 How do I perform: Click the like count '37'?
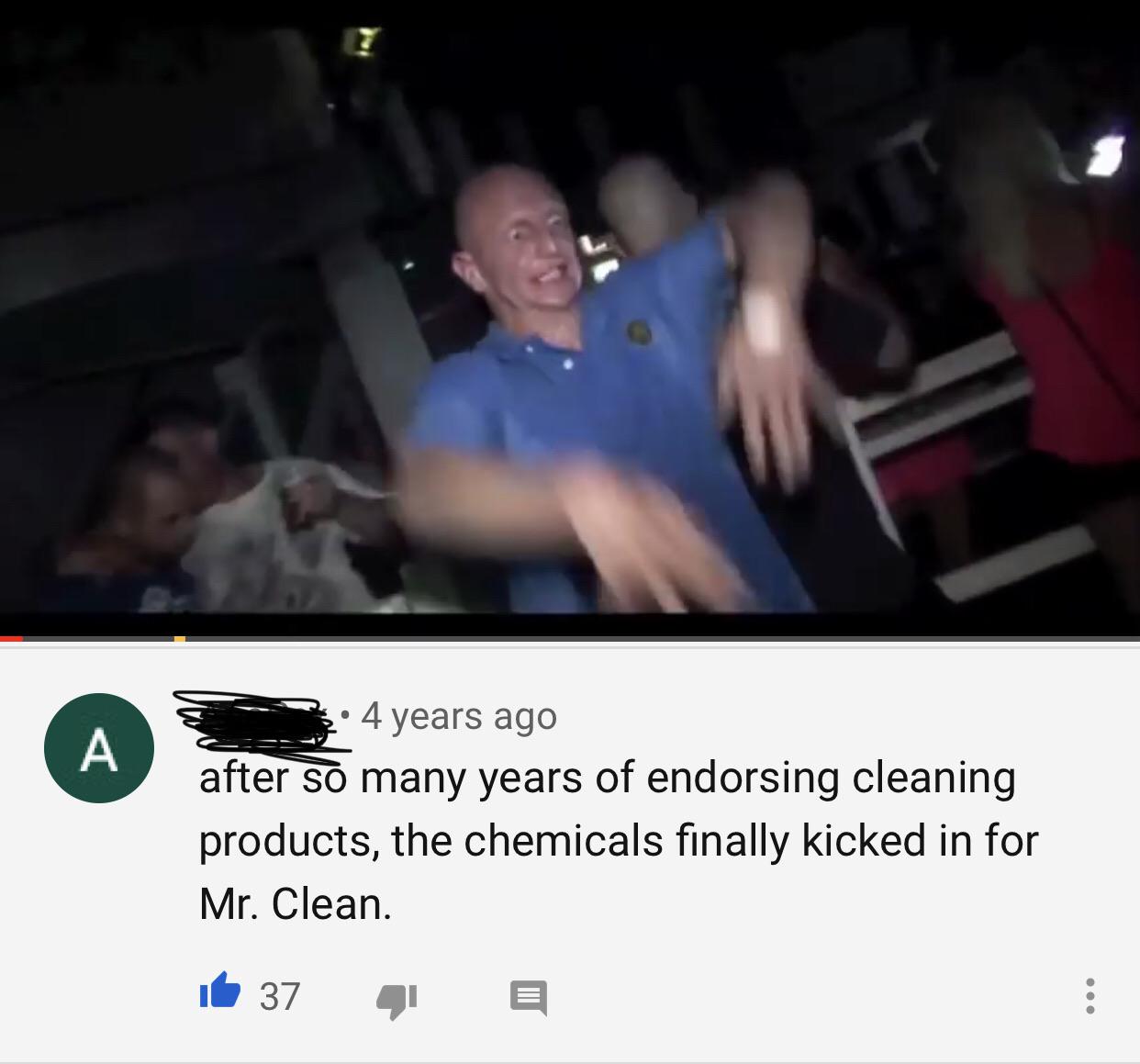coord(280,997)
